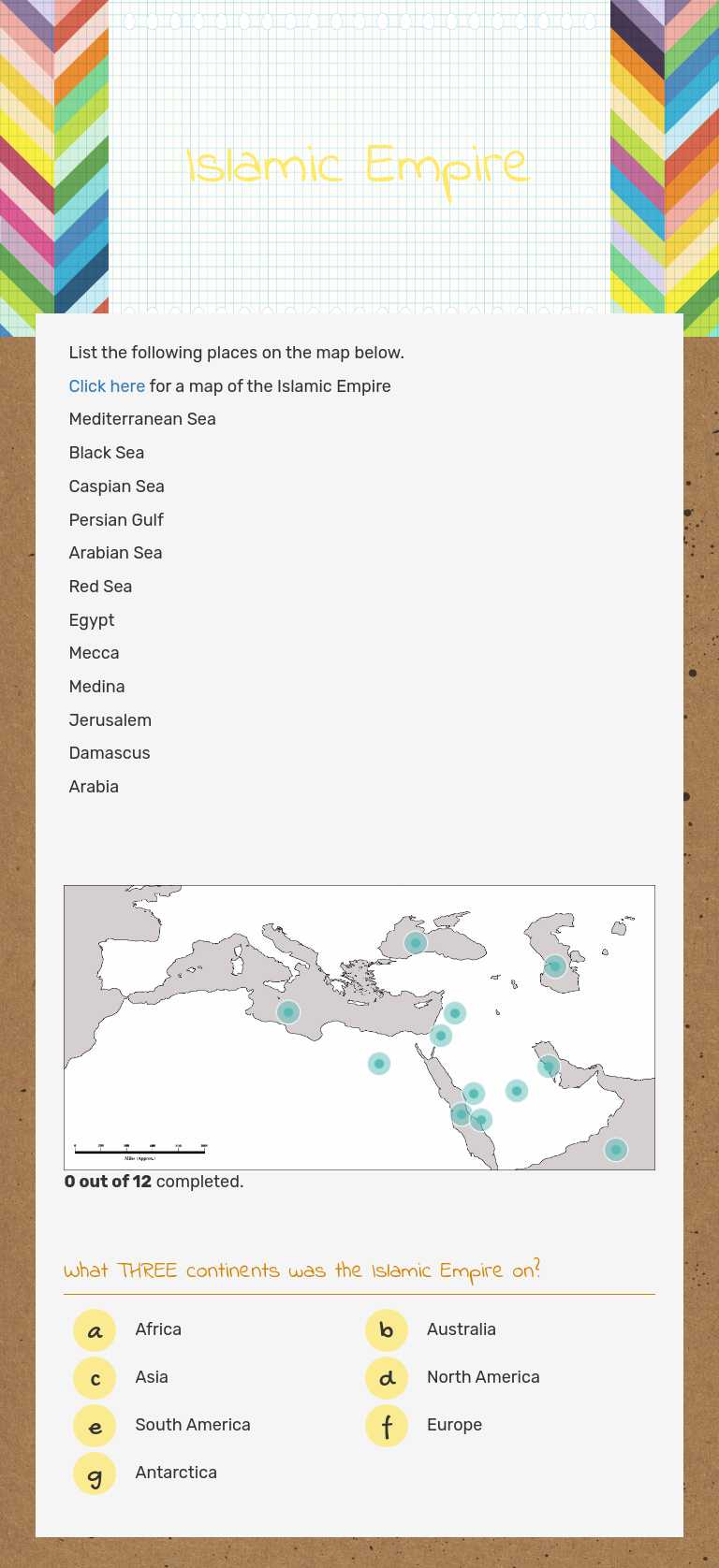
Task: Select marker in the Arabian Sea
Action: [616, 1150]
